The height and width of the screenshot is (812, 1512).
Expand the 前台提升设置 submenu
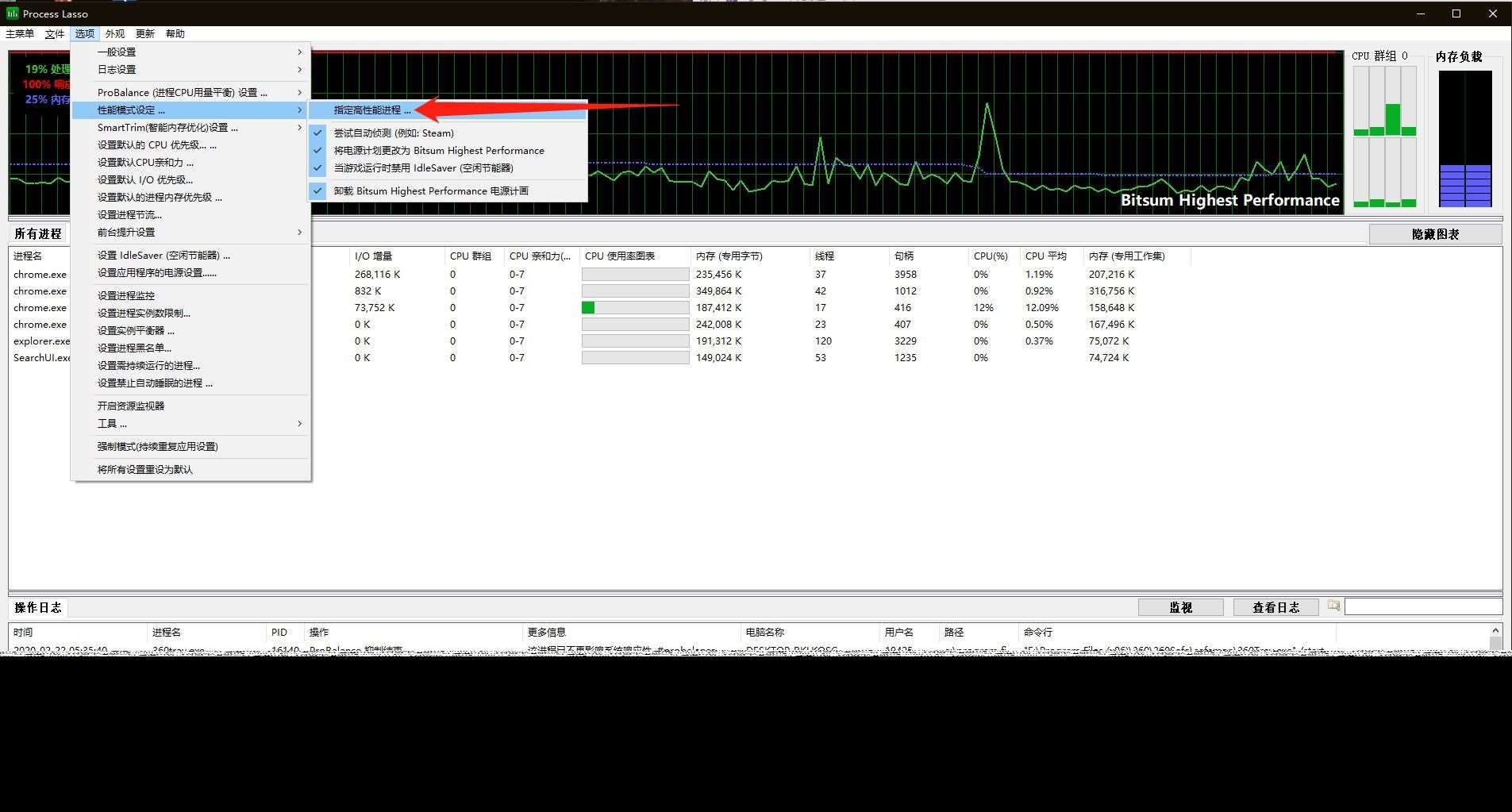190,232
